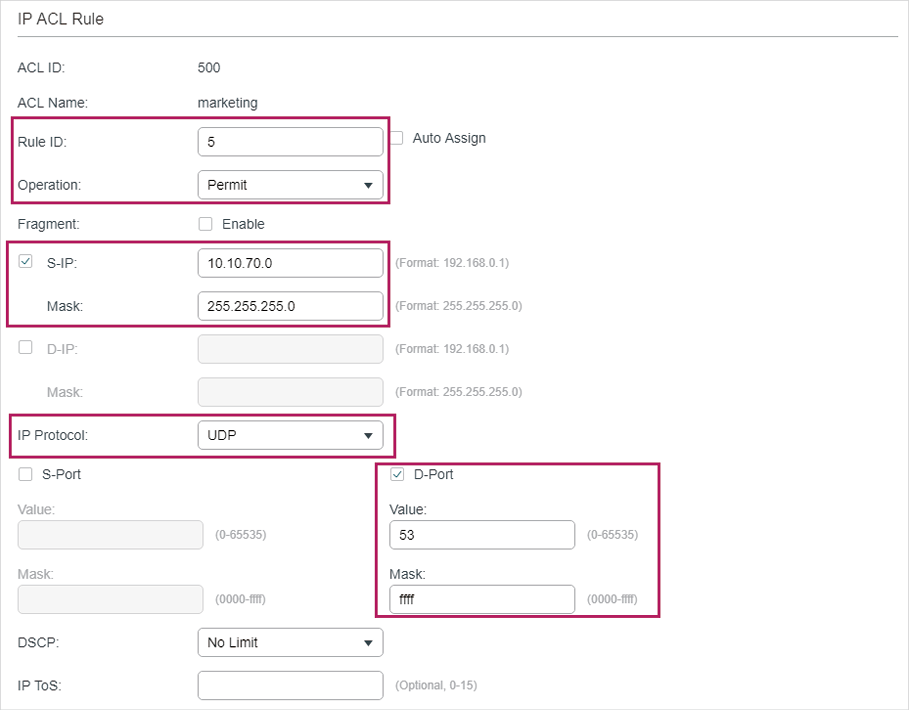
Task: Click the Rule ID input field
Action: tap(290, 142)
